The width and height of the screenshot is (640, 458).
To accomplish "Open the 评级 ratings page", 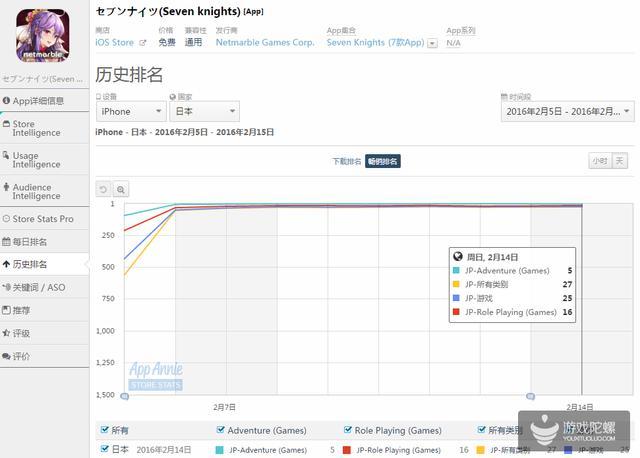I will click(x=44, y=333).
